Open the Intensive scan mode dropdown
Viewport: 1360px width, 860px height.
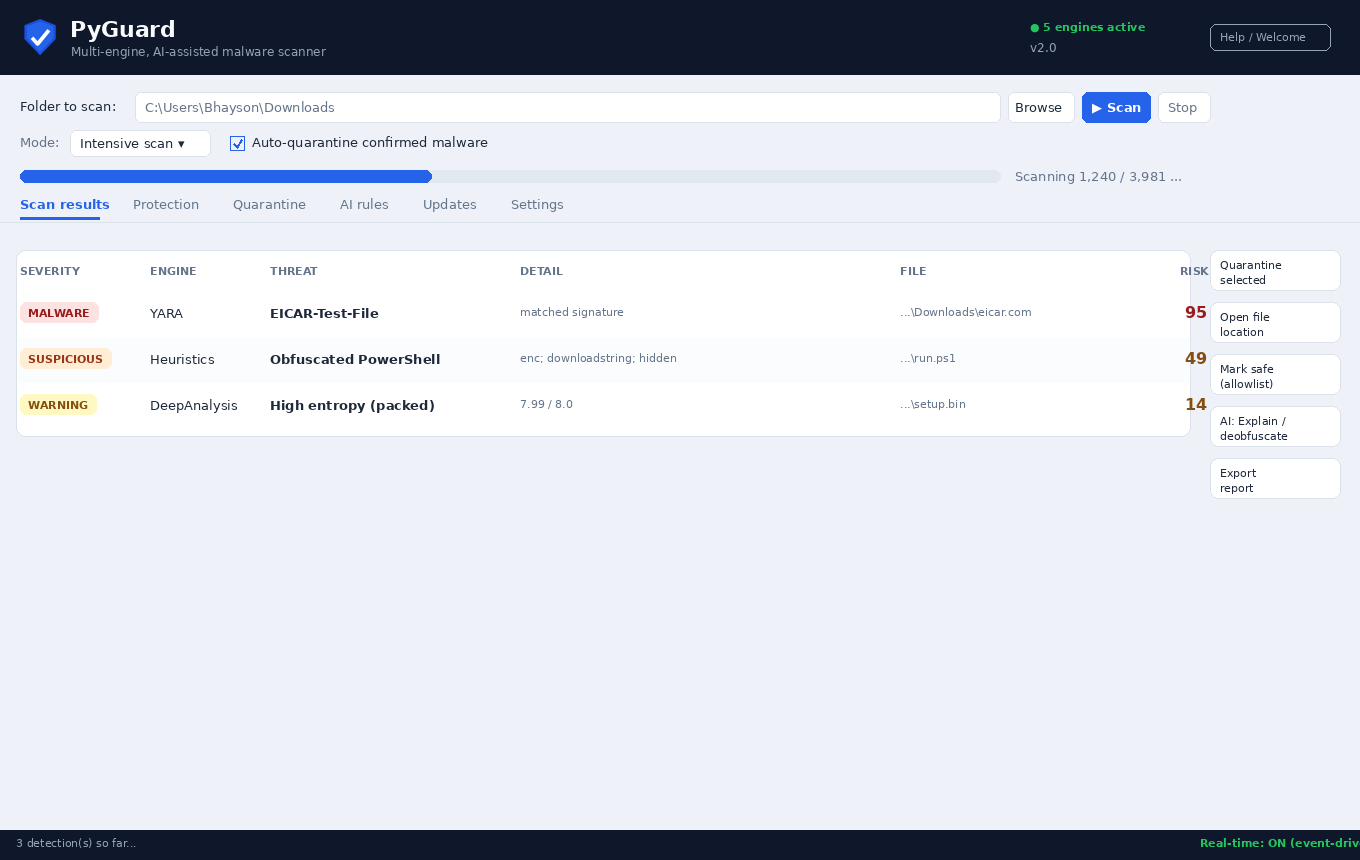pos(140,143)
